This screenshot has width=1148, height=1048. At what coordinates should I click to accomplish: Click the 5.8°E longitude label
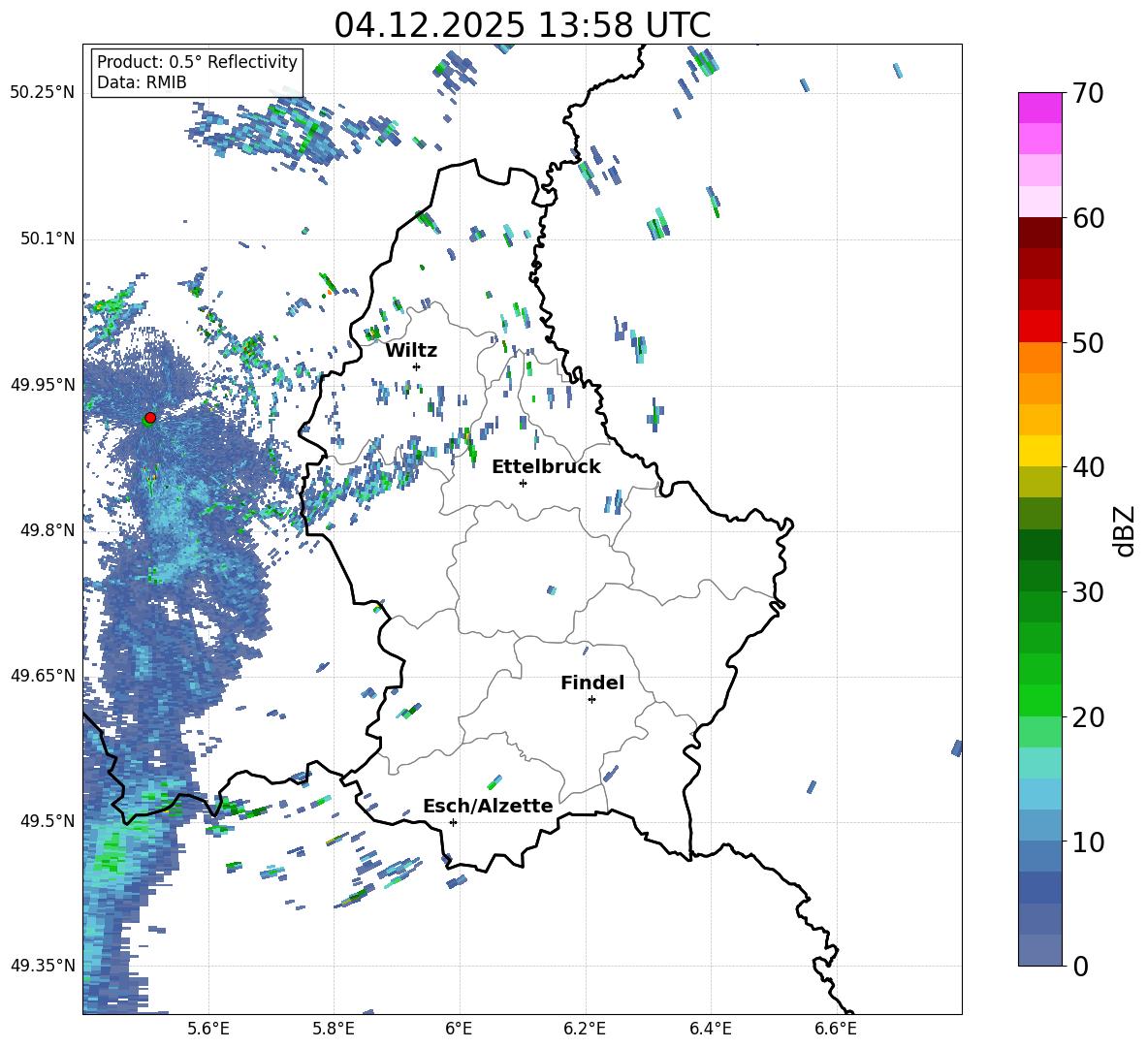click(334, 1029)
